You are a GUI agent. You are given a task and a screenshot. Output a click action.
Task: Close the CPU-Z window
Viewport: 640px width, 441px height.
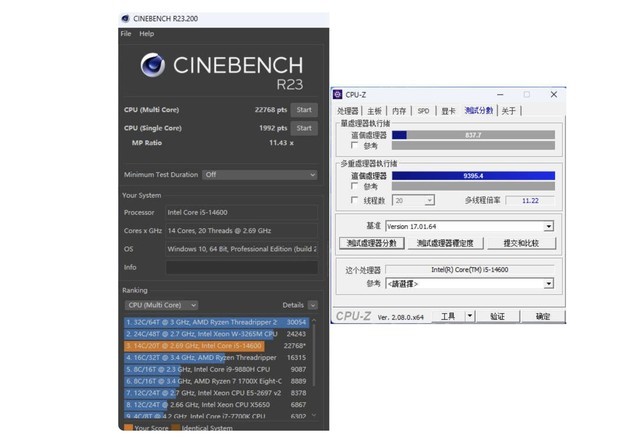coord(553,95)
